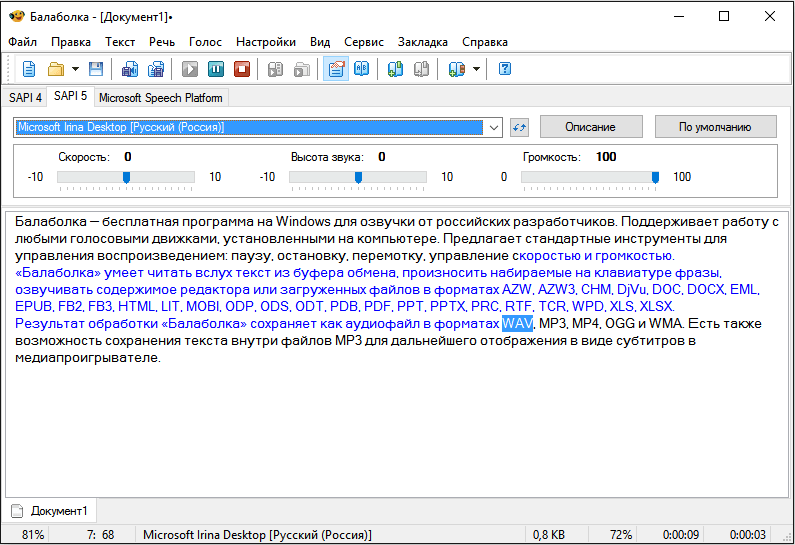The height and width of the screenshot is (545, 795).
Task: Expand the Microsoft Irina Desktop voice dropdown
Action: pyautogui.click(x=493, y=128)
